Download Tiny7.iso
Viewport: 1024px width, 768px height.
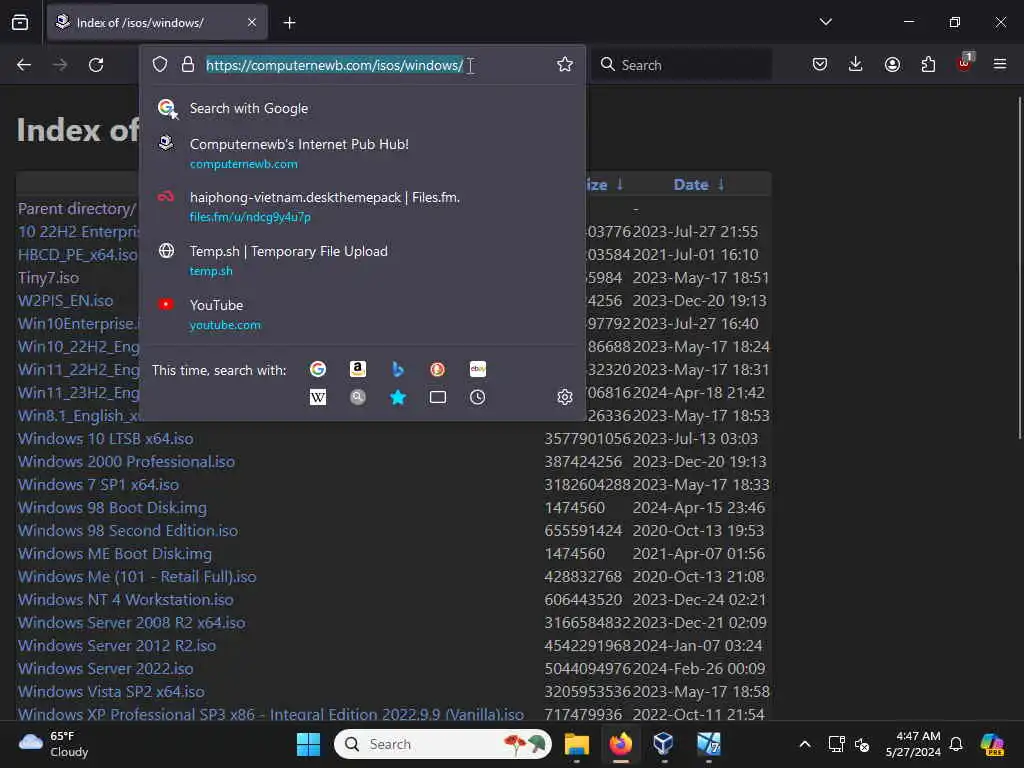(48, 278)
